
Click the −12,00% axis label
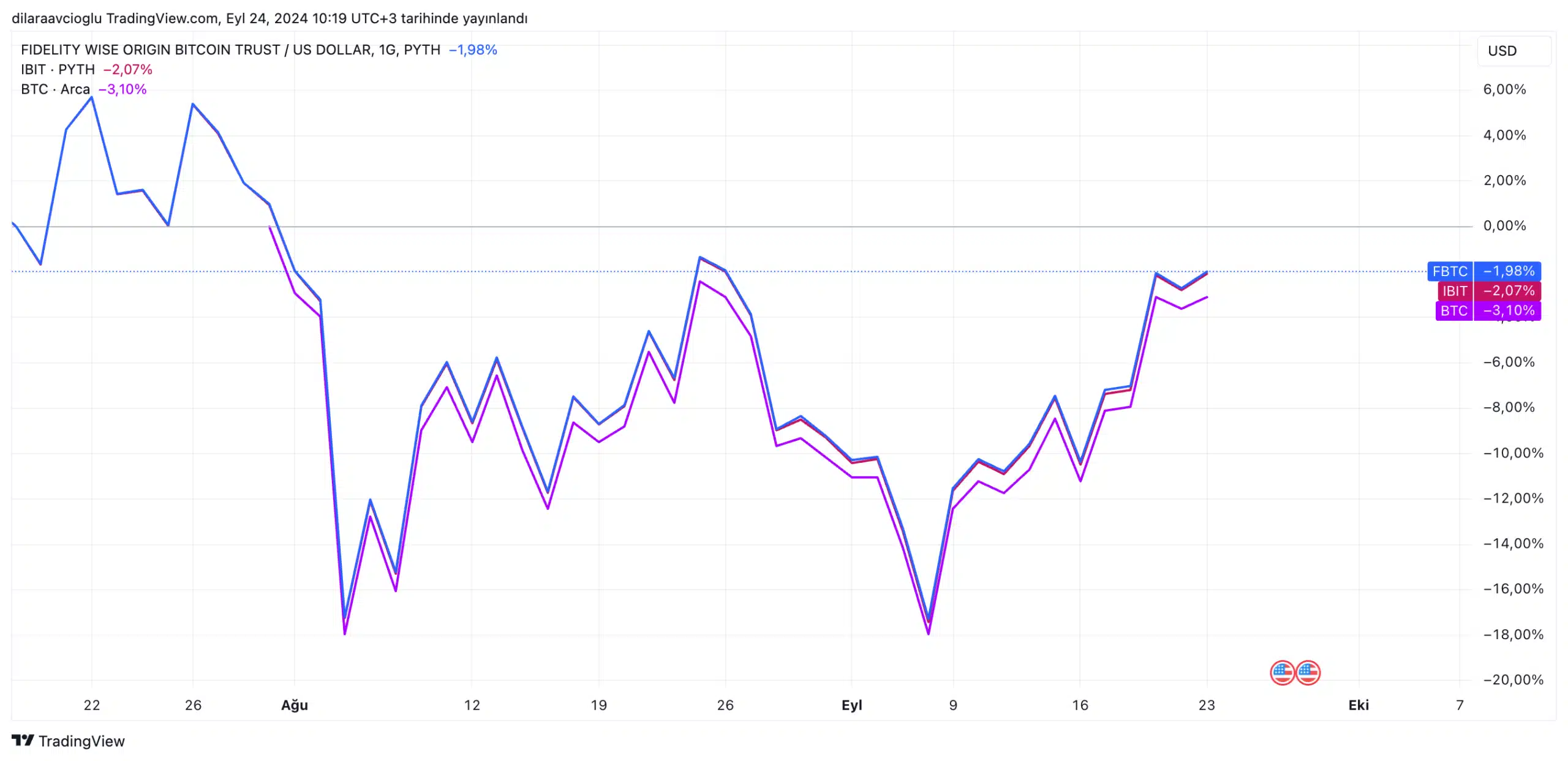(x=1513, y=498)
